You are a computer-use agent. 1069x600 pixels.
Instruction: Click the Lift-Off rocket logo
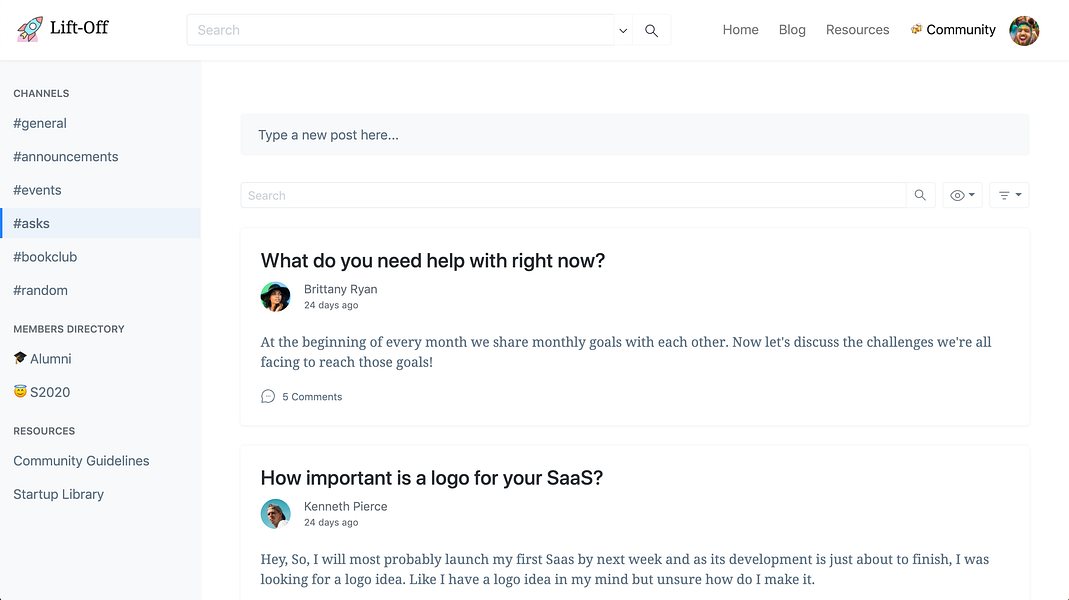(x=31, y=29)
